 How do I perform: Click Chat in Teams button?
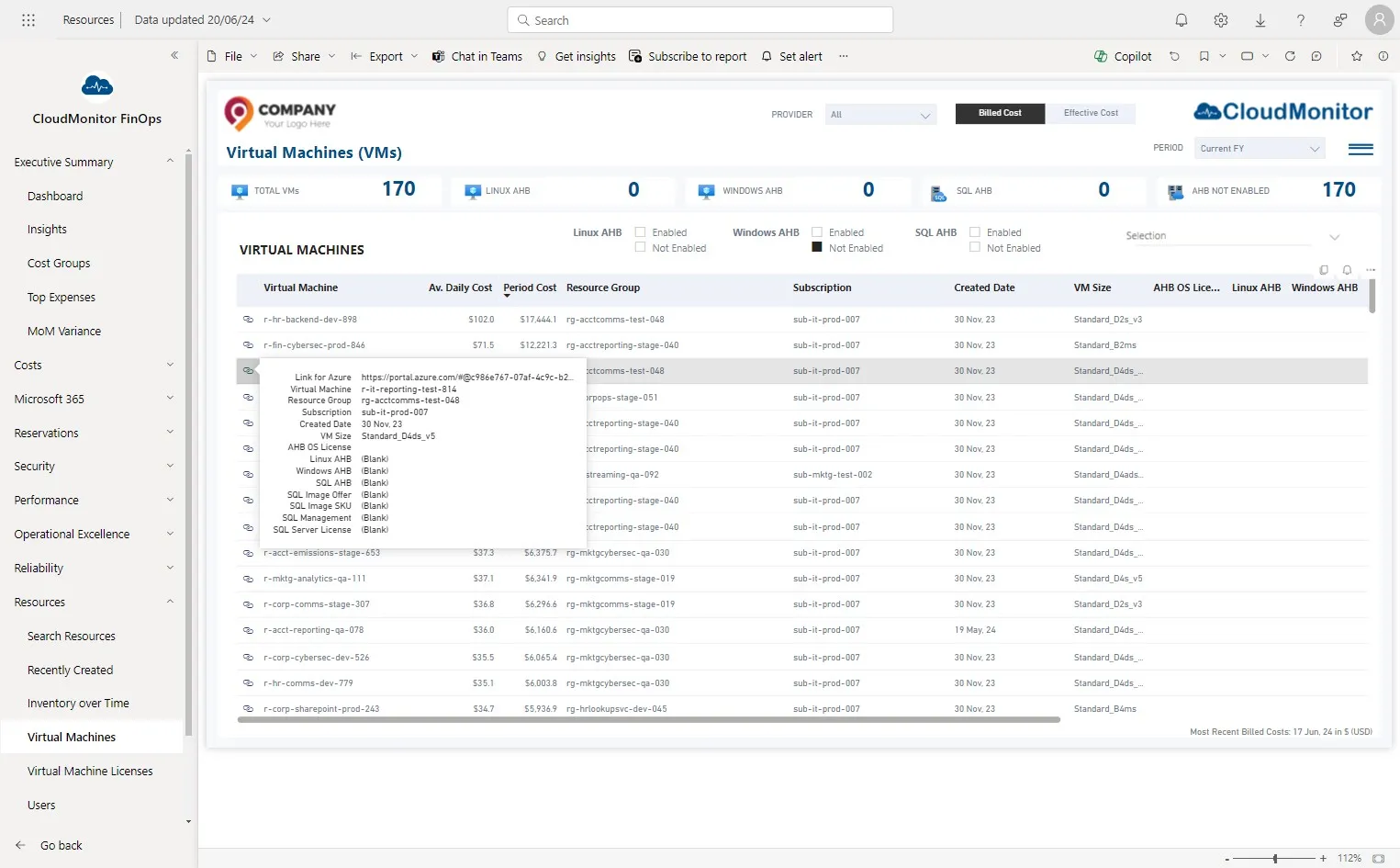(477, 56)
